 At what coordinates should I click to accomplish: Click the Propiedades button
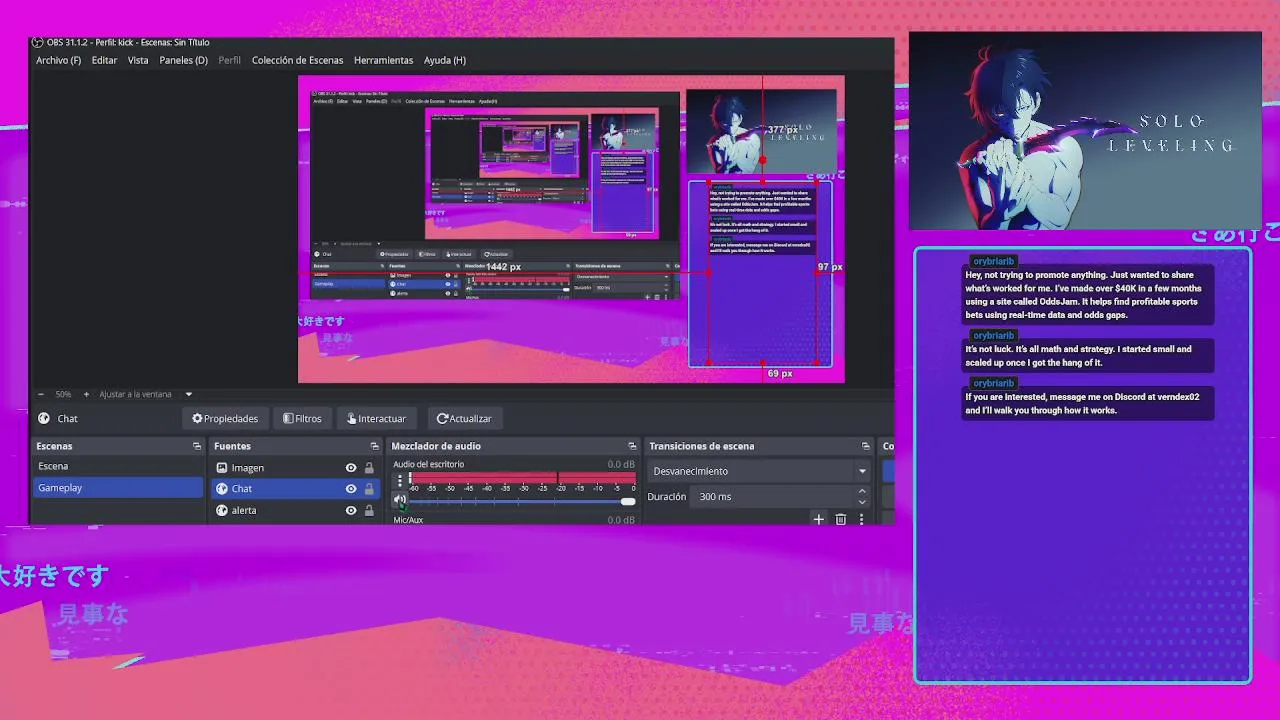225,419
